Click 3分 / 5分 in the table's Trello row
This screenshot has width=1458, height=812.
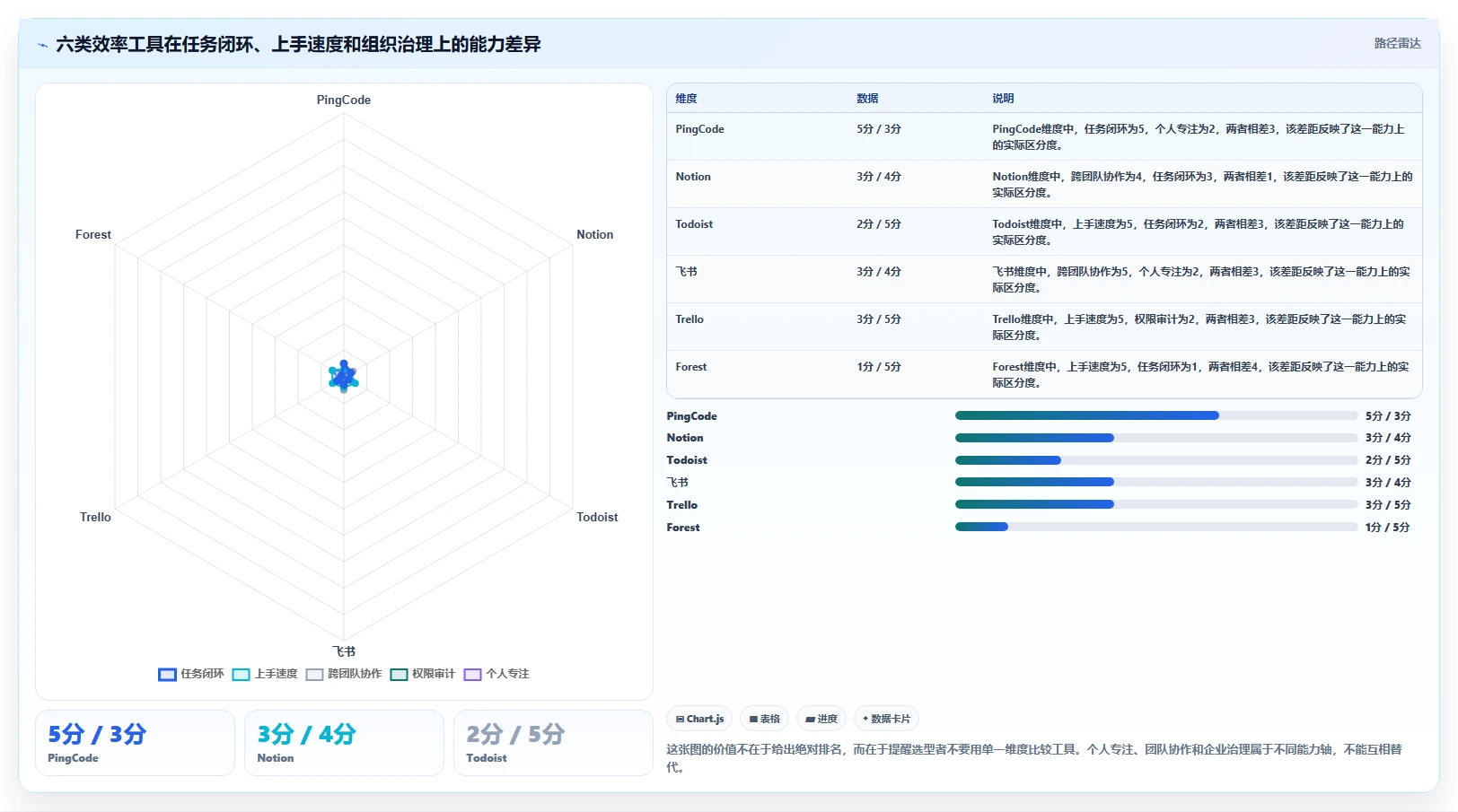click(x=878, y=319)
